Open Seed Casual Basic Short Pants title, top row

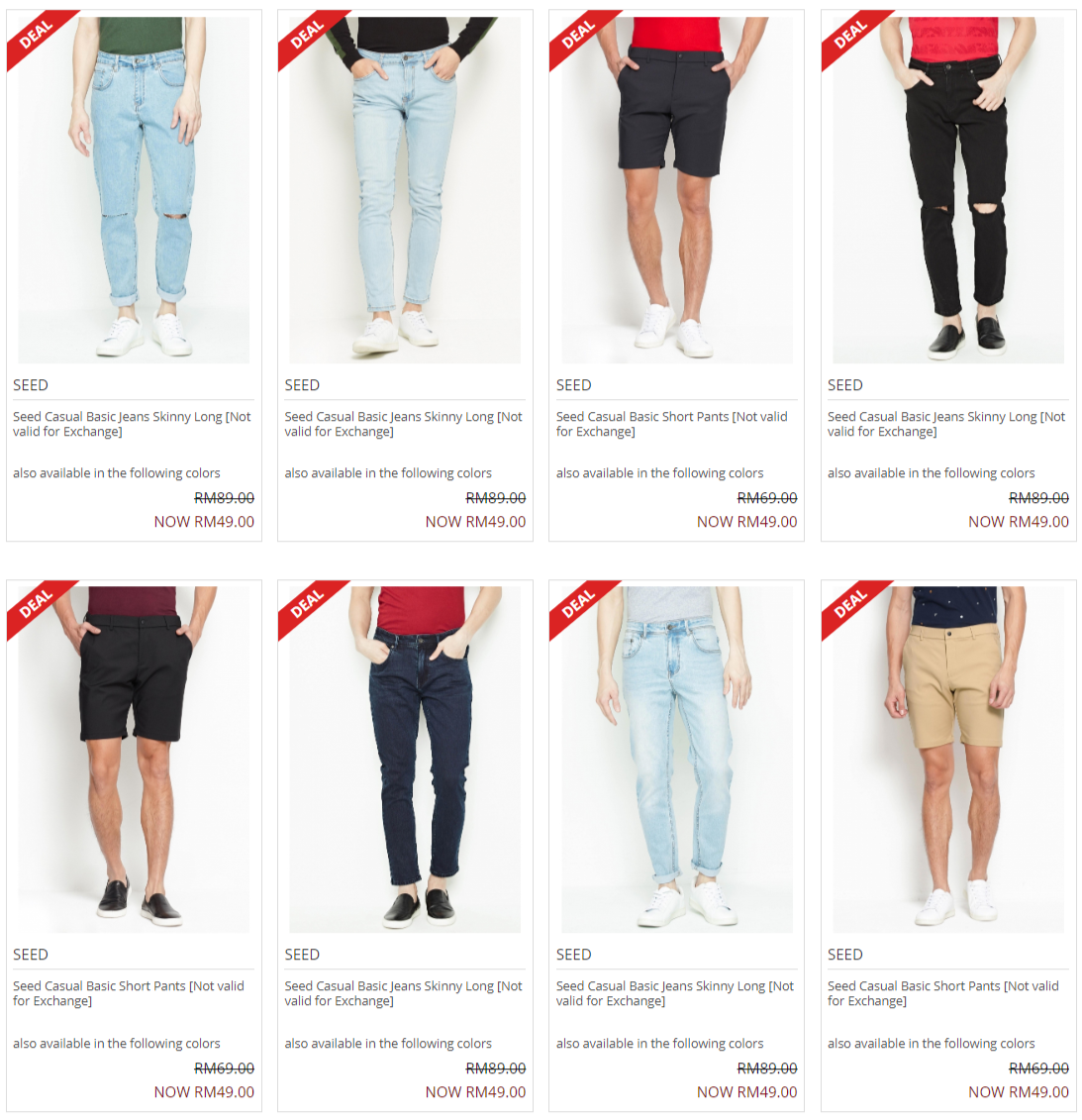point(671,424)
